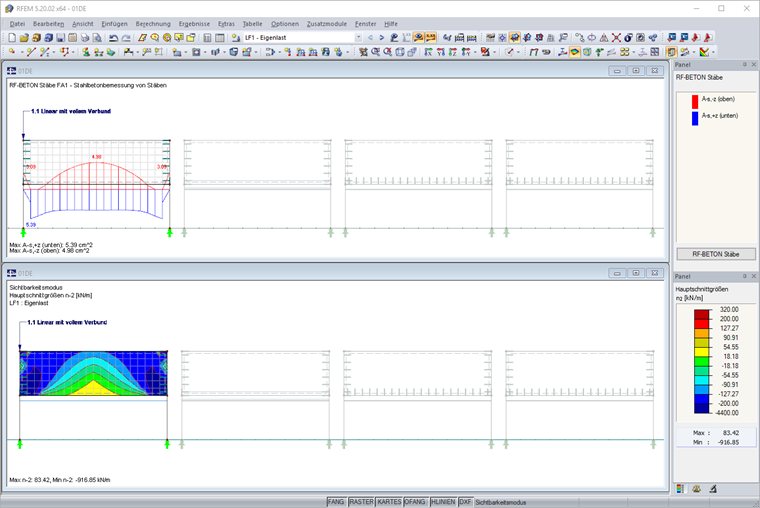Click the HLINIEN status bar button
Viewport: 760px width, 508px height.
(x=443, y=502)
